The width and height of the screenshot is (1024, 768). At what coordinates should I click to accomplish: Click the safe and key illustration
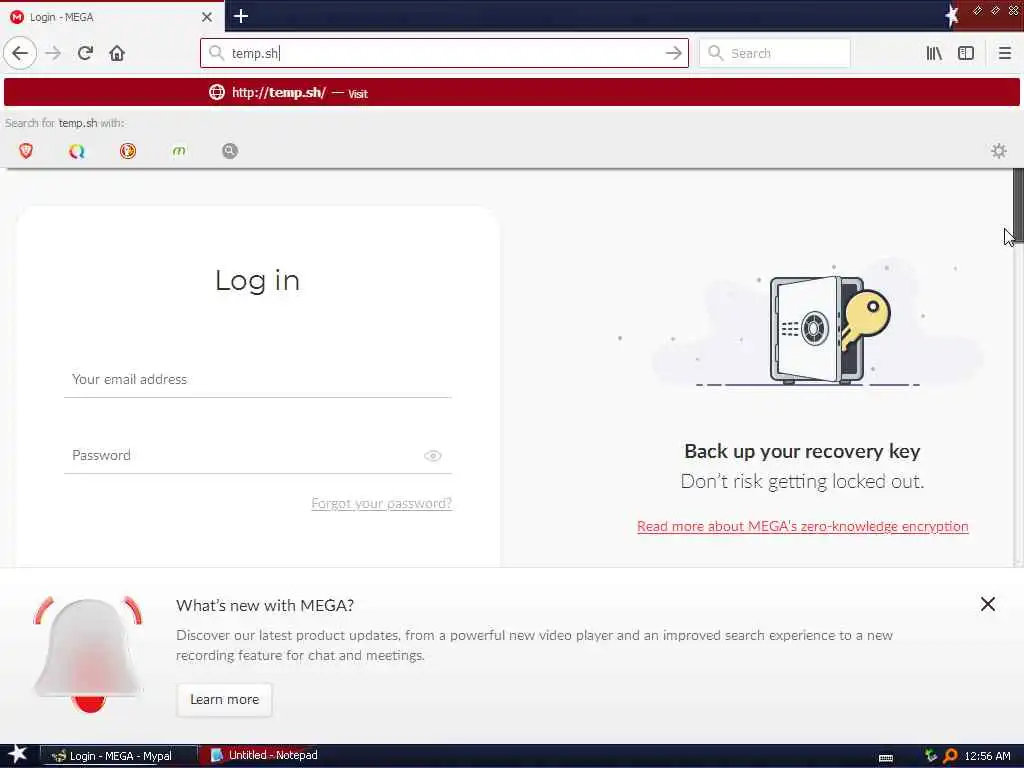(x=830, y=330)
